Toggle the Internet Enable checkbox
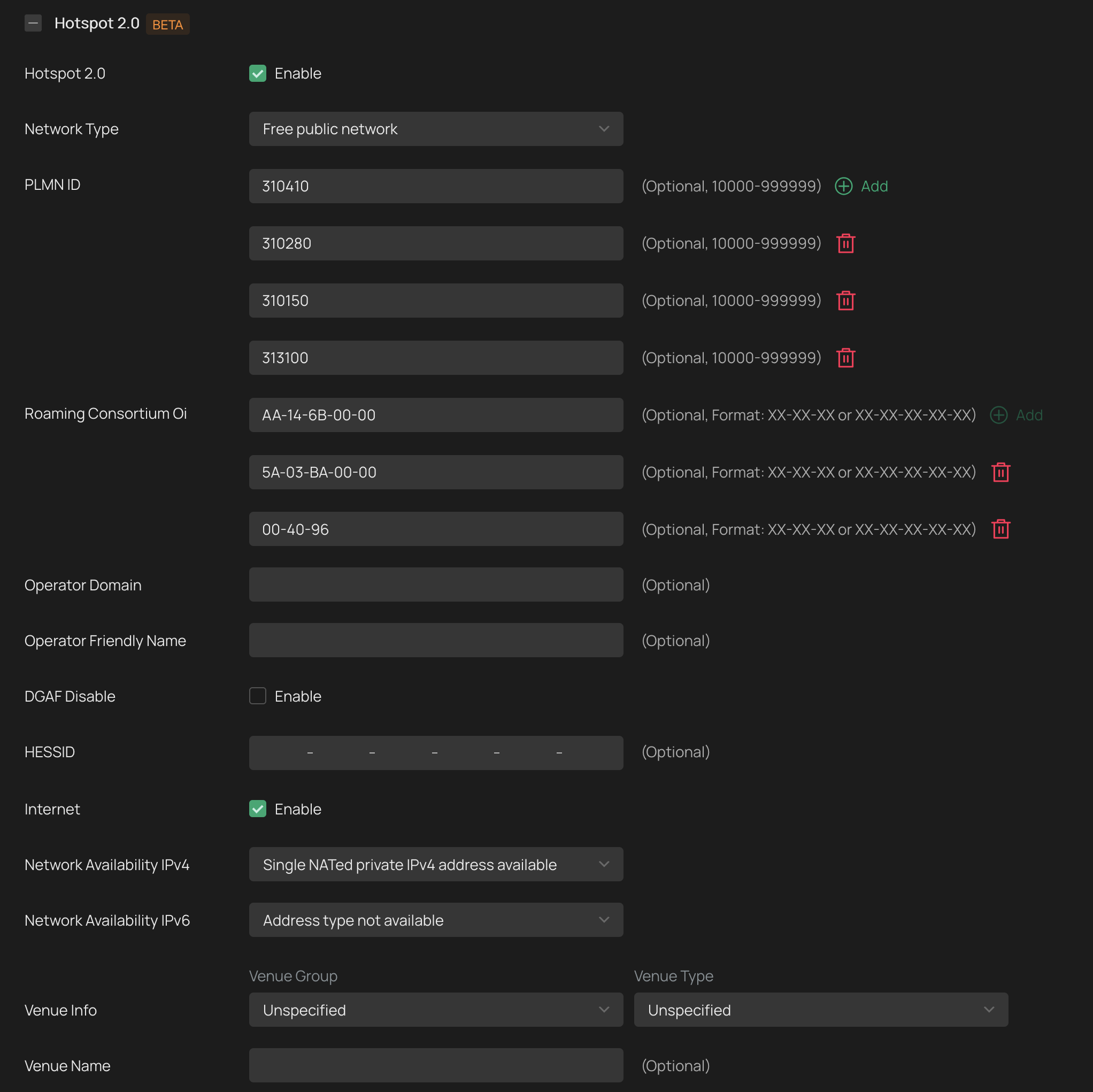1093x1092 pixels. 257,809
